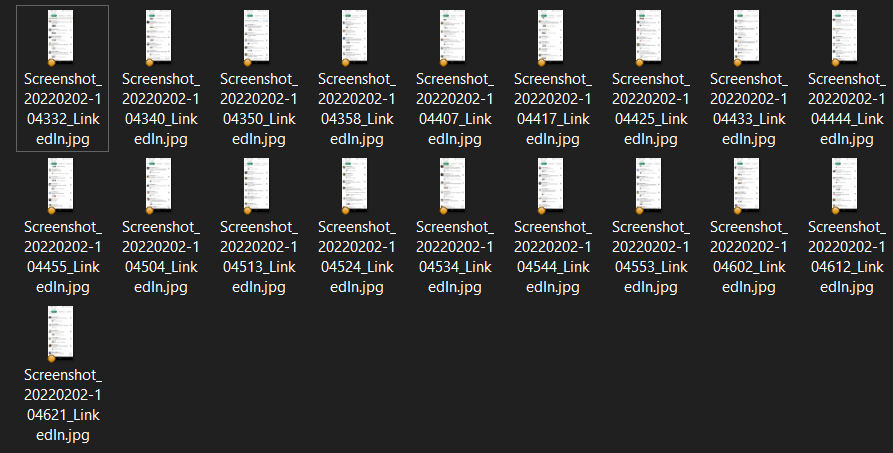The image size is (893, 453).
Task: Click orange sync badge on screenshot 104444
Action: pyautogui.click(x=835, y=63)
